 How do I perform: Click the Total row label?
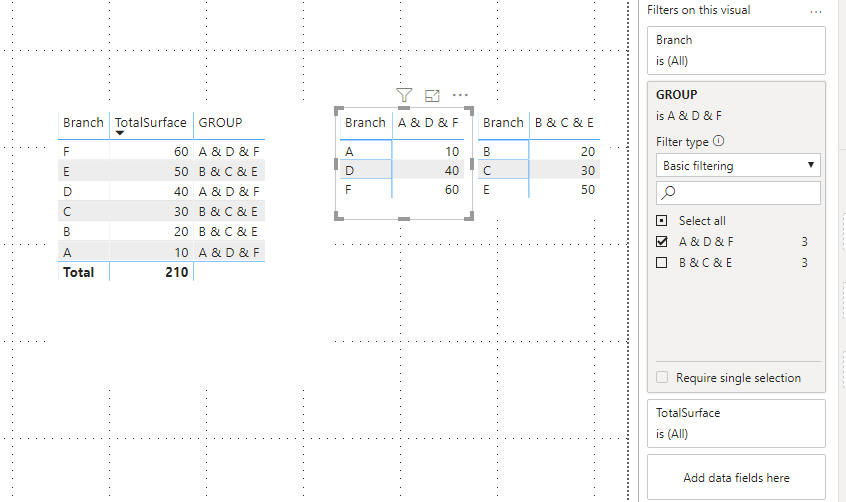(78, 272)
